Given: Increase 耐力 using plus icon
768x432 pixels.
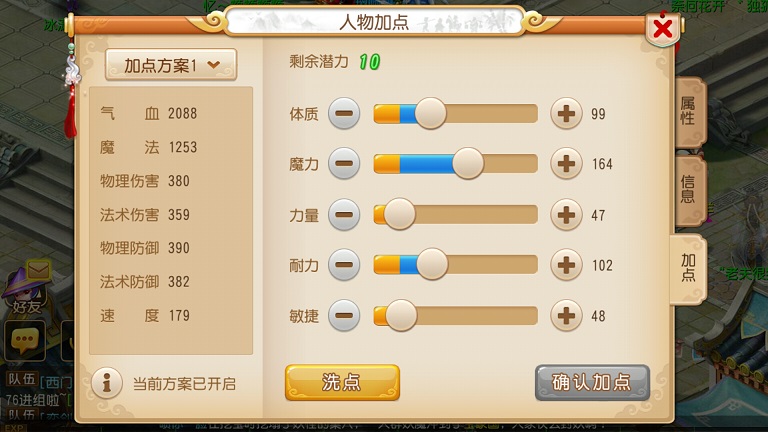Looking at the screenshot, I should coord(566,265).
